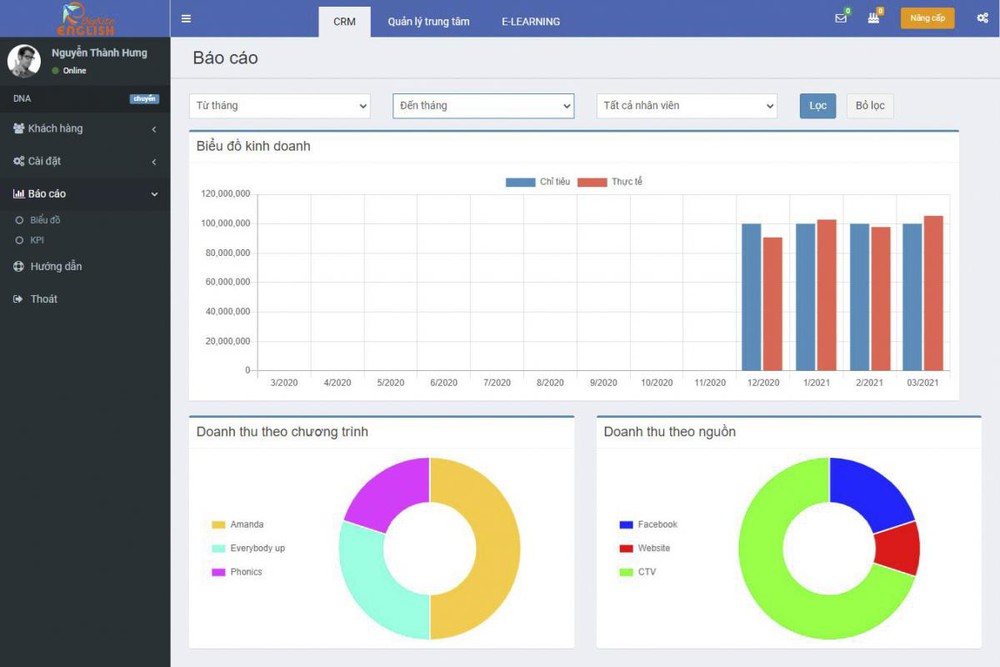Toggle the Facebook legend in revenue source chart

[x=647, y=525]
